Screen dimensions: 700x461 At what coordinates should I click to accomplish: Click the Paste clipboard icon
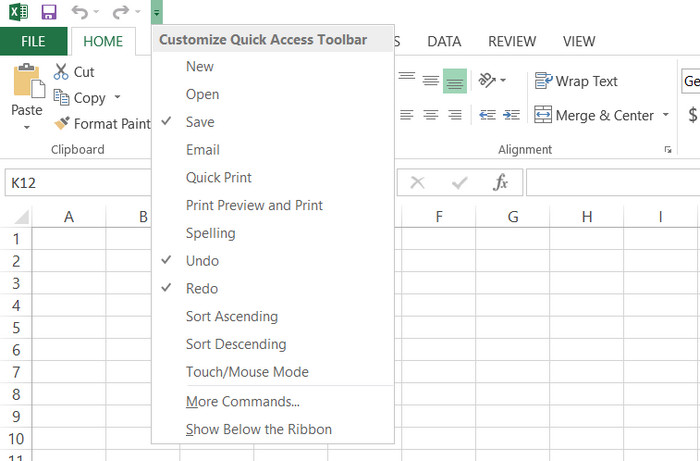coord(29,80)
